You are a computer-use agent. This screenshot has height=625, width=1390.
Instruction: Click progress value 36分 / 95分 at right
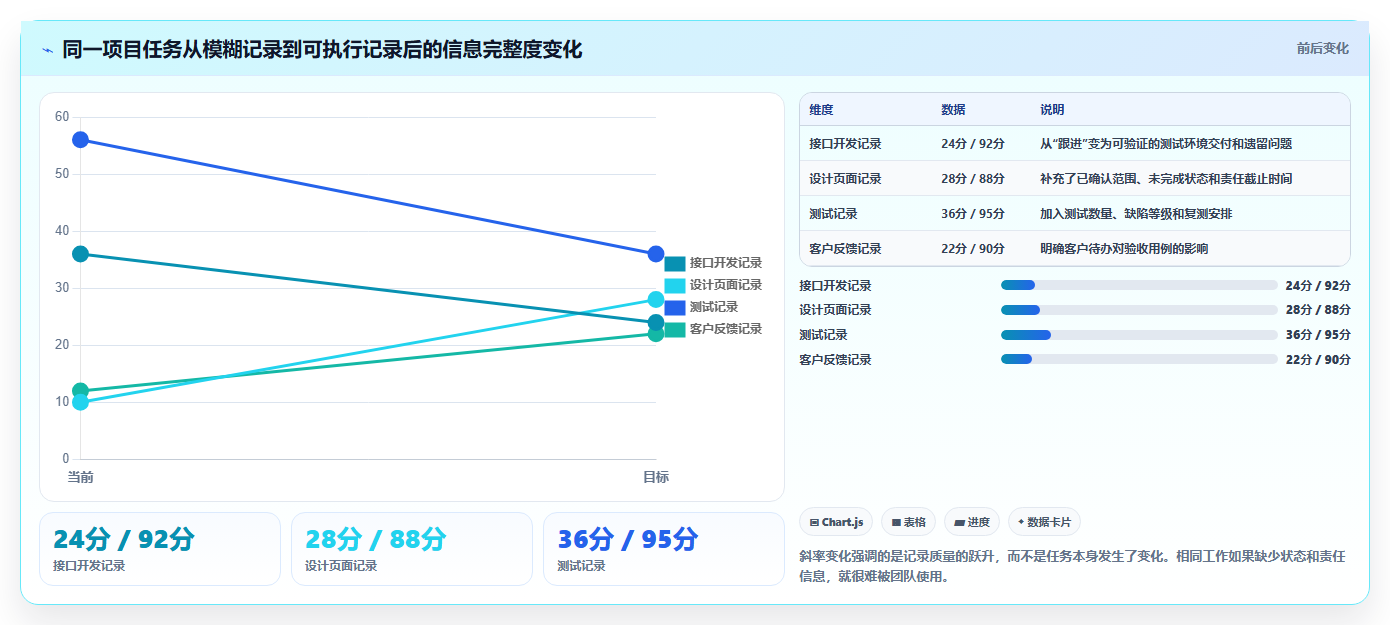click(1318, 335)
